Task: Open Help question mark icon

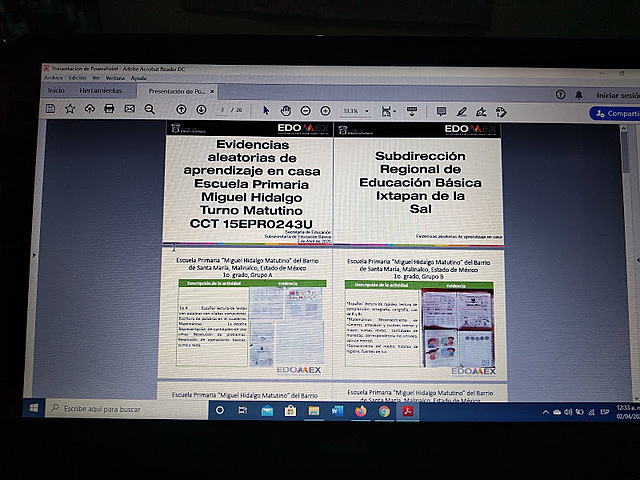Action: (x=560, y=95)
